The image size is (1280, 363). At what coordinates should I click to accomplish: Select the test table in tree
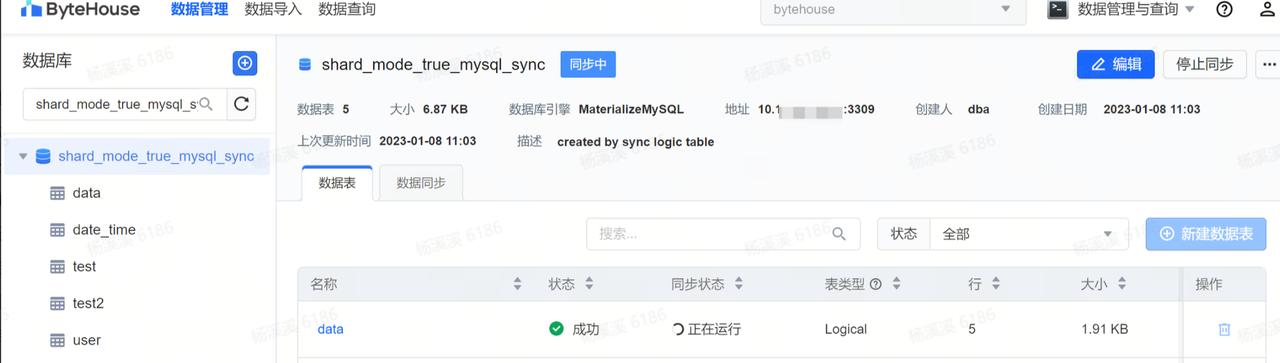pos(84,267)
